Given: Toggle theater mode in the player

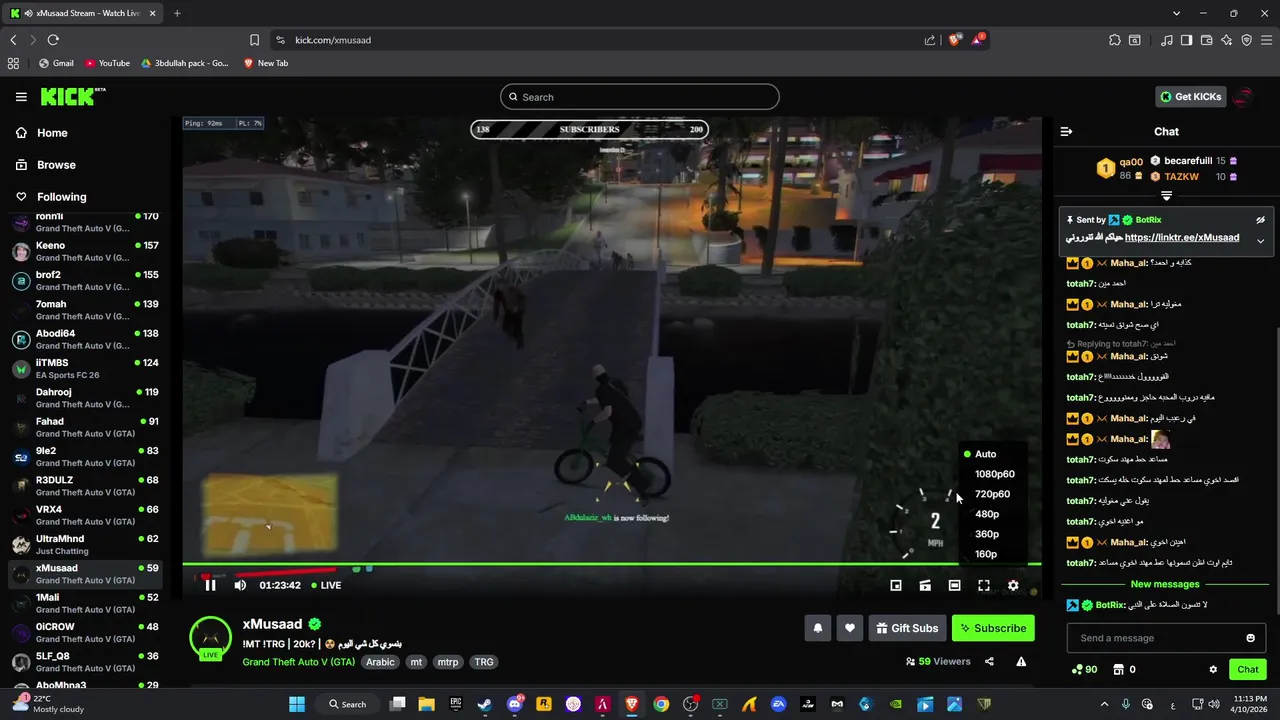Looking at the screenshot, I should click(954, 586).
